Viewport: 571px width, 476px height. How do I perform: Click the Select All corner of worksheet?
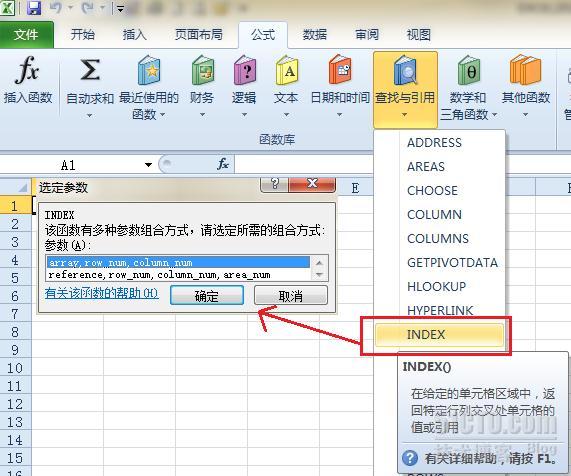(16, 187)
